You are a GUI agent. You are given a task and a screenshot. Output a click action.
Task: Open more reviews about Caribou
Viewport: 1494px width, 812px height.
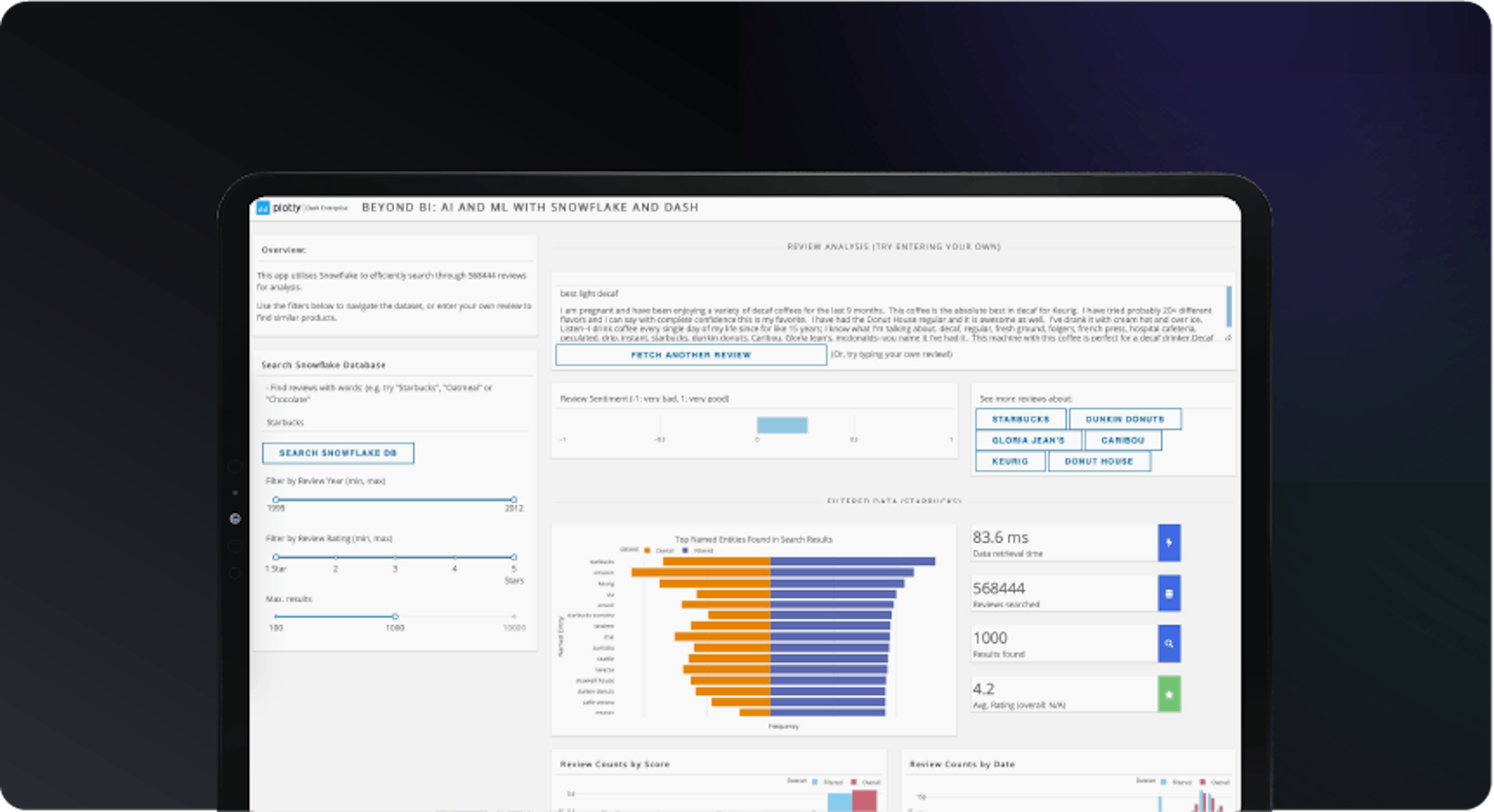(x=1123, y=440)
